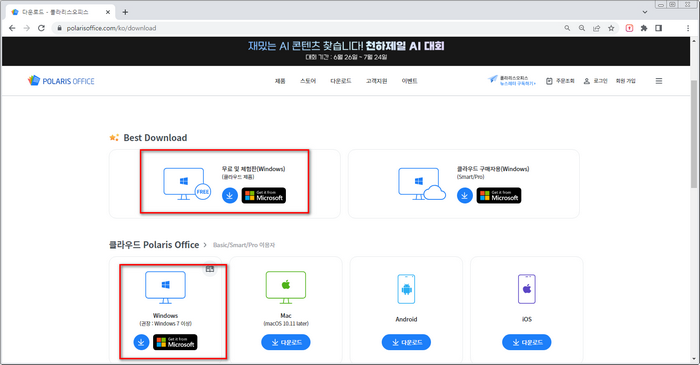
Task: Open 주문조회 order lookup link
Action: pyautogui.click(x=560, y=81)
